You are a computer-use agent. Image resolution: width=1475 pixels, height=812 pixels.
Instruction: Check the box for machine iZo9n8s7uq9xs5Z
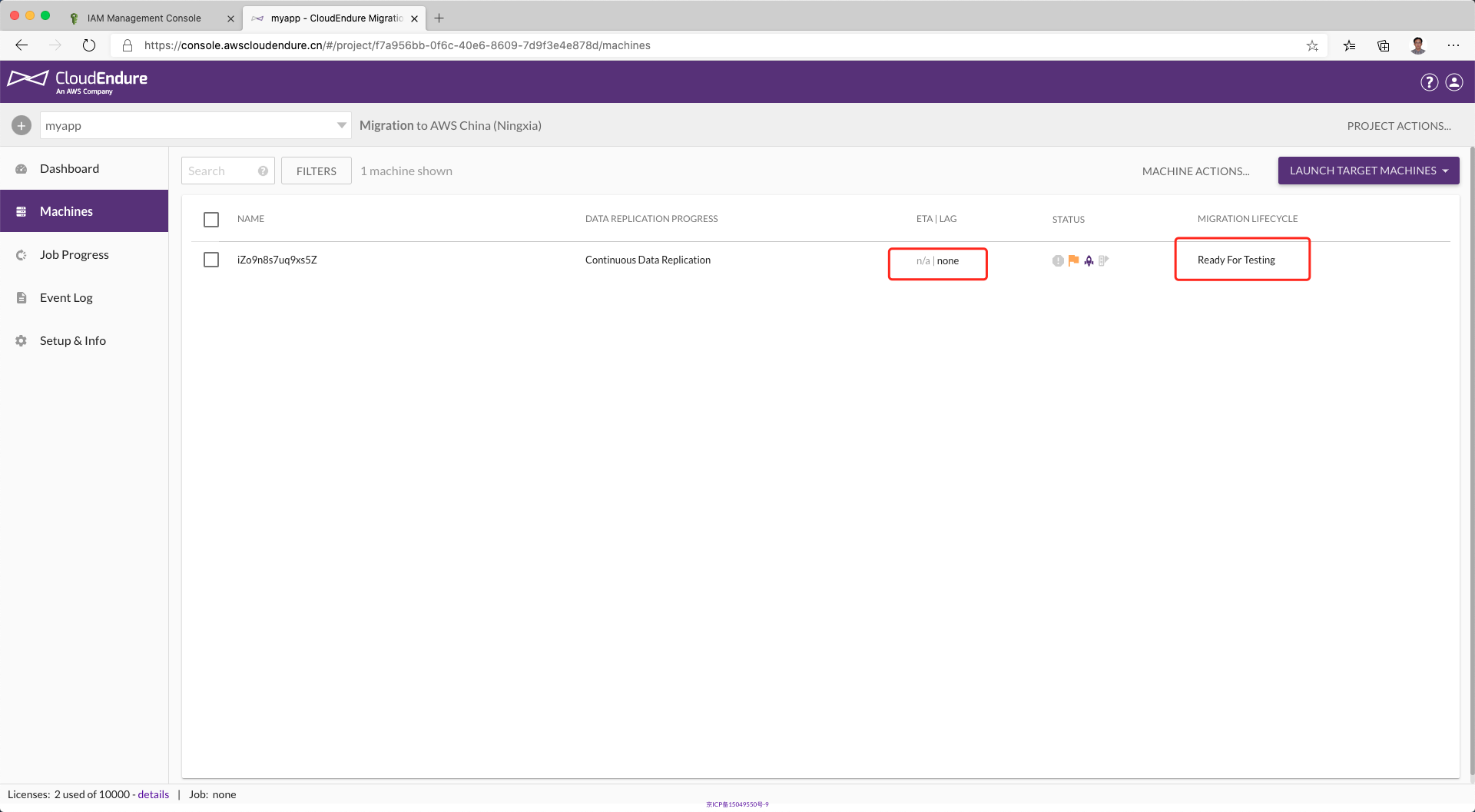pyautogui.click(x=211, y=260)
